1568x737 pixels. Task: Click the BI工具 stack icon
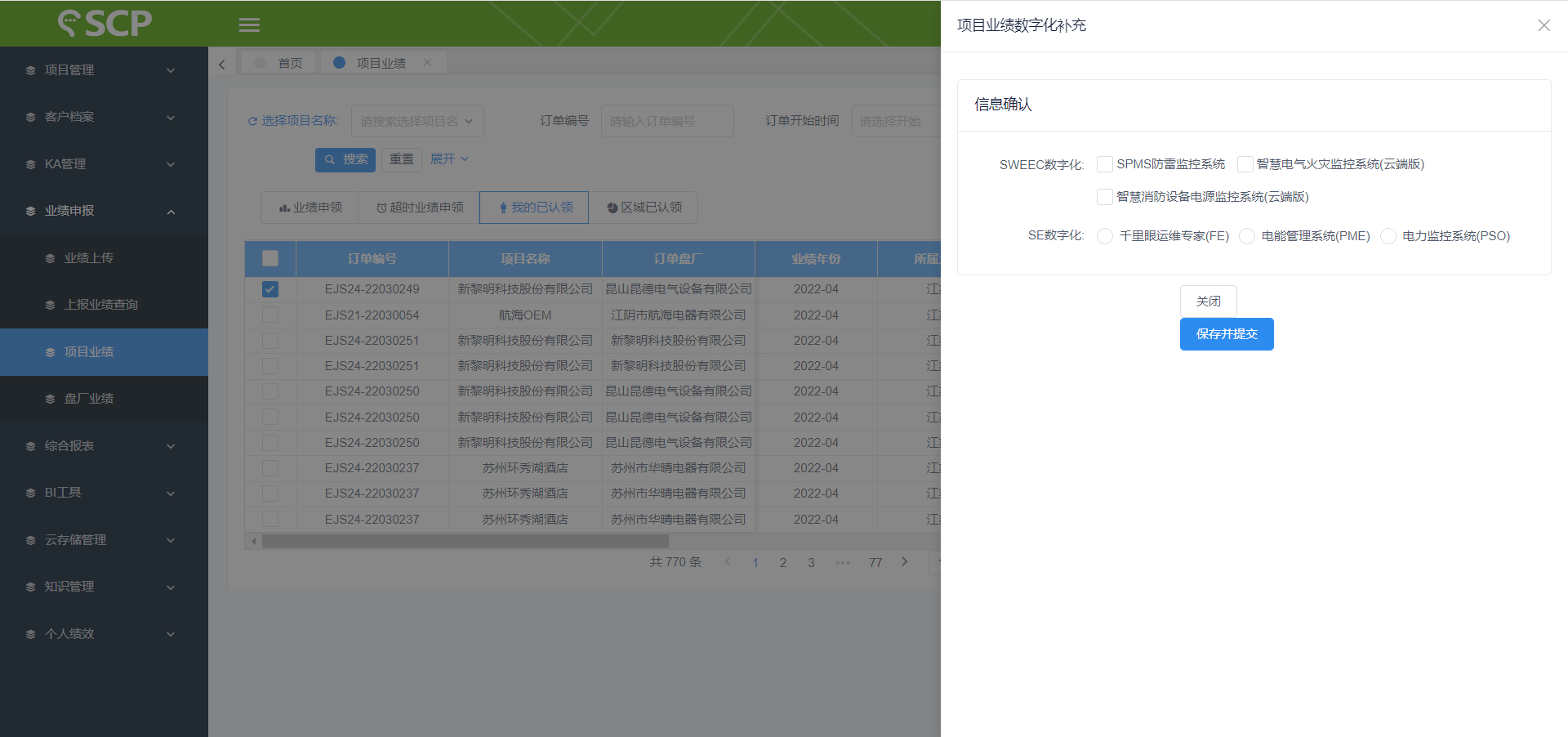coord(30,493)
